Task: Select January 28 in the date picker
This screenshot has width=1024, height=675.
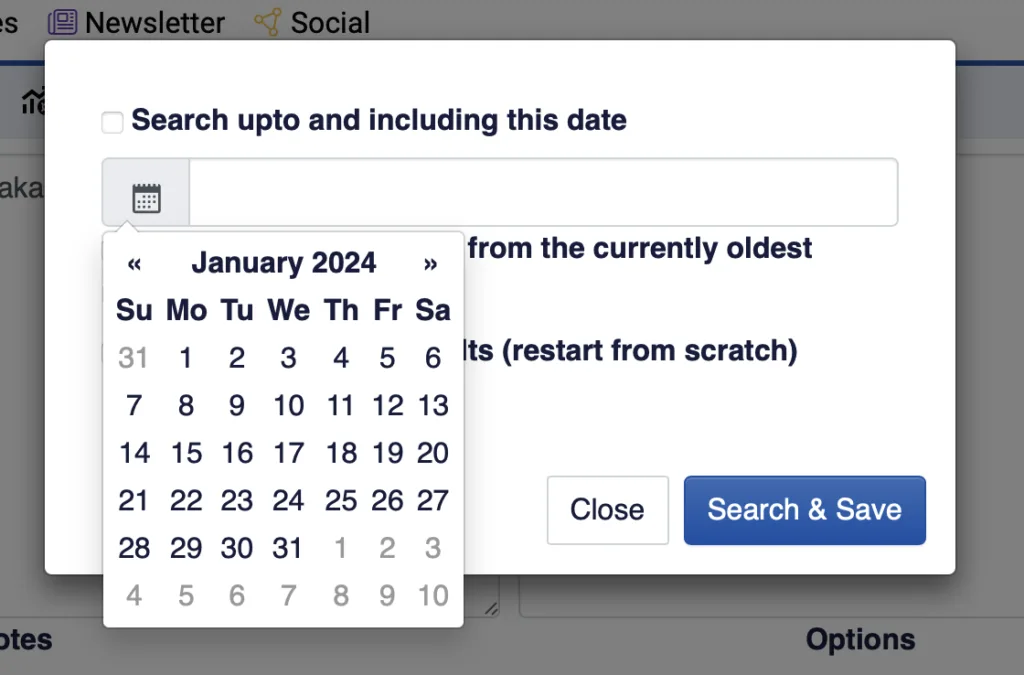Action: (133, 548)
